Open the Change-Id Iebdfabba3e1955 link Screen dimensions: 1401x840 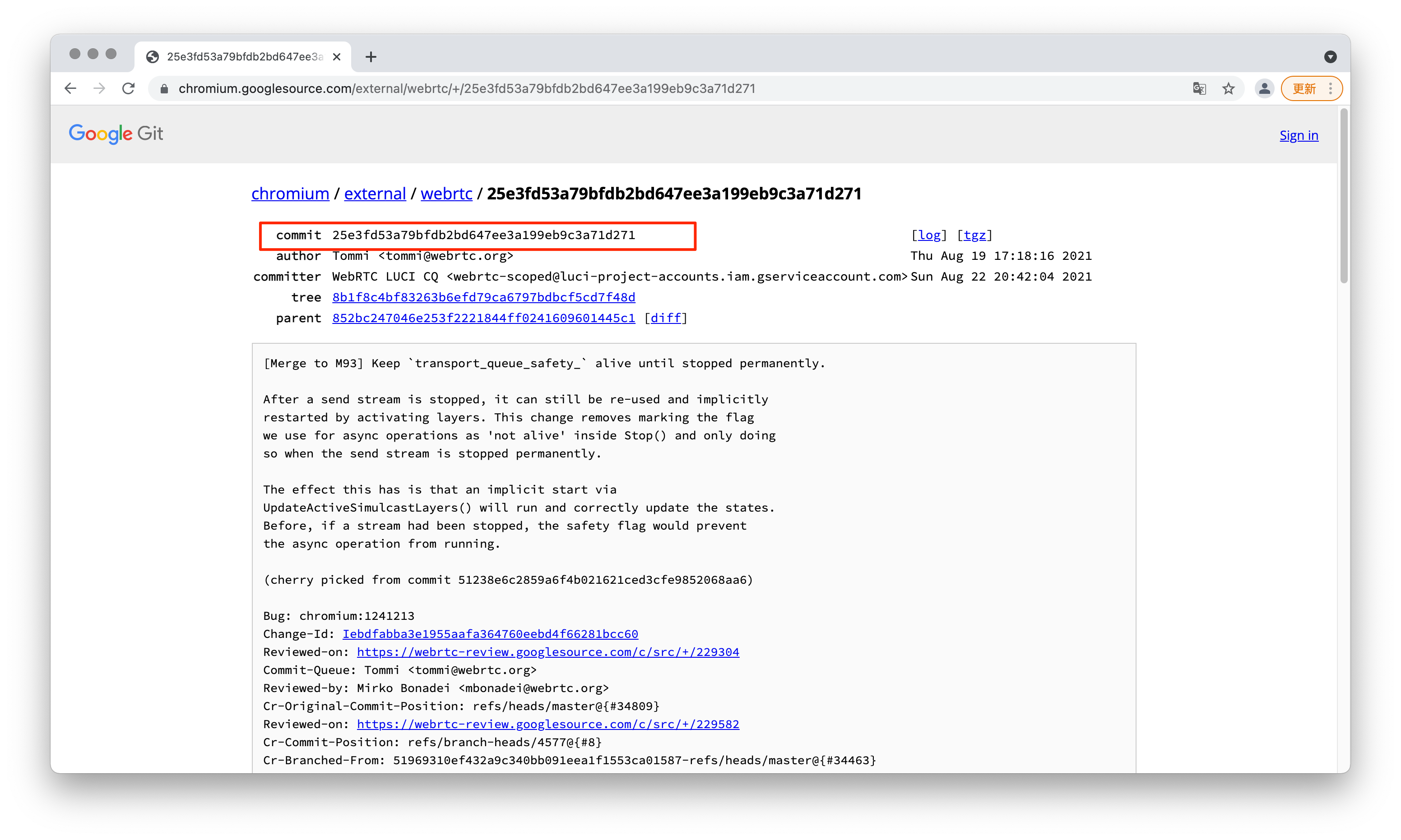point(490,634)
